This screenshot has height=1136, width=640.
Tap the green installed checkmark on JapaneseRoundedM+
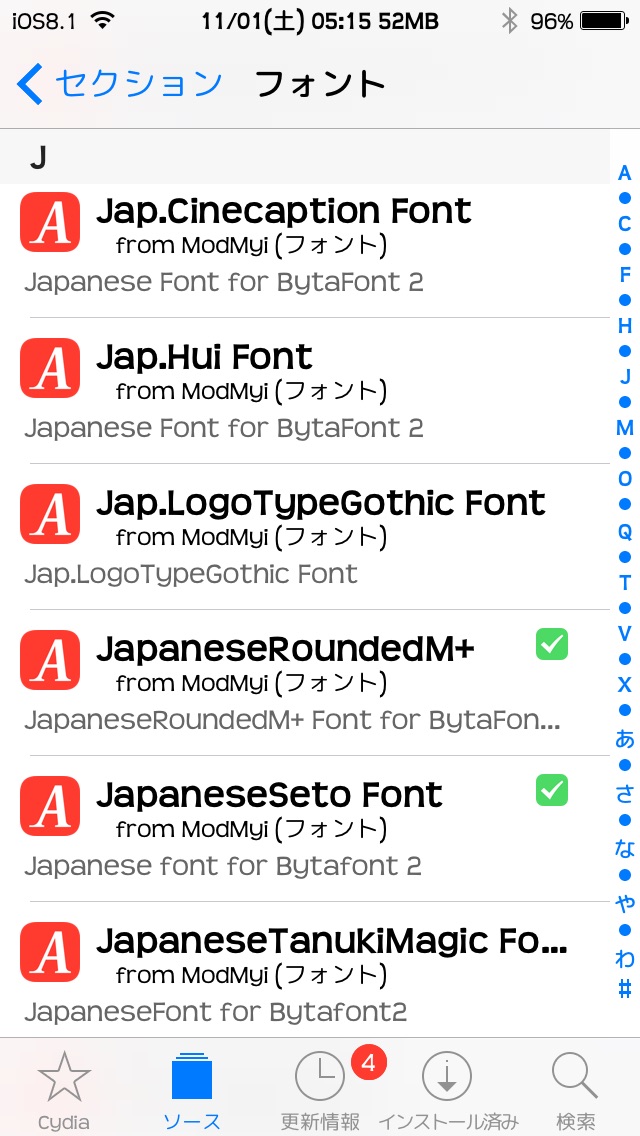pyautogui.click(x=552, y=644)
